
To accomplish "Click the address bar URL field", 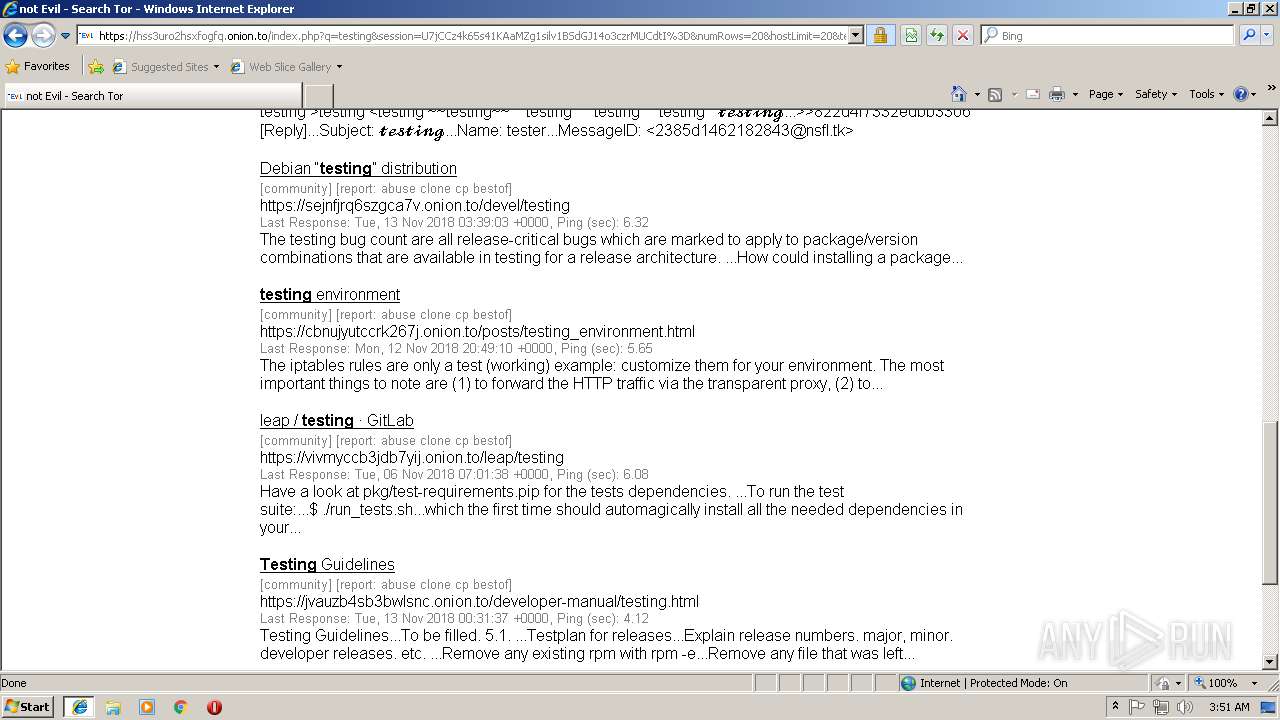I will coord(462,35).
